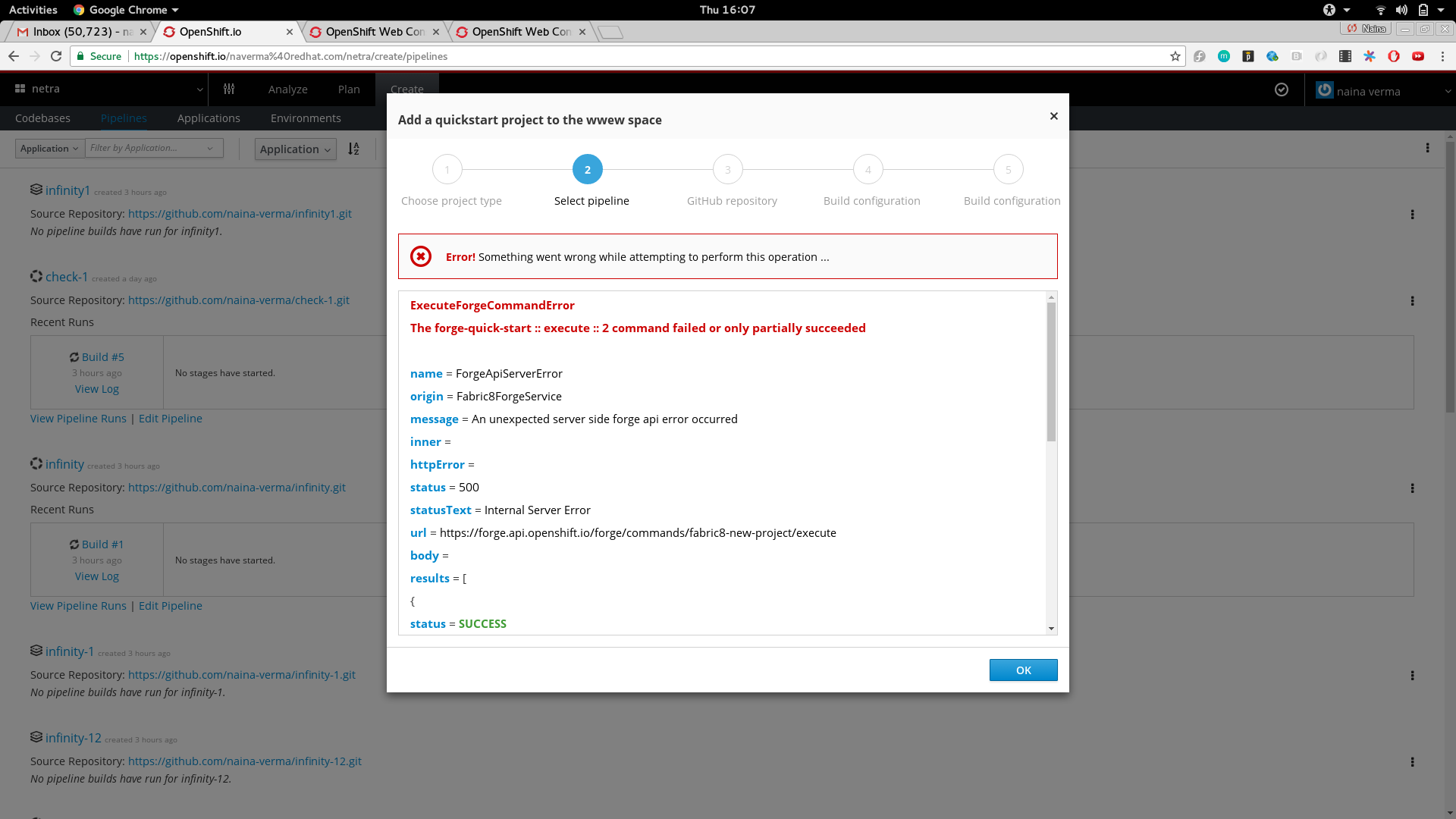Click the Filter by Application input field
This screenshot has height=819, width=1456.
[148, 148]
